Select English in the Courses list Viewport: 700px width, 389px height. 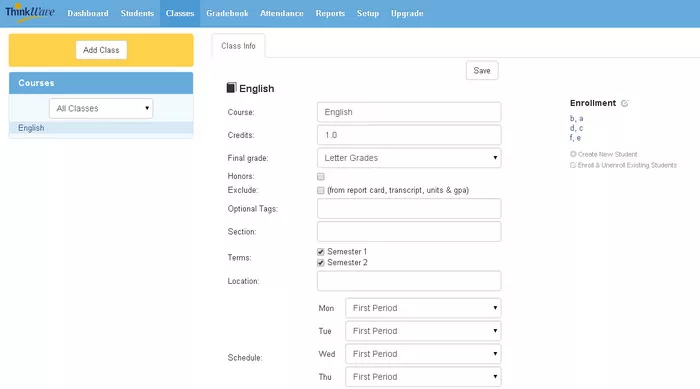101,128
